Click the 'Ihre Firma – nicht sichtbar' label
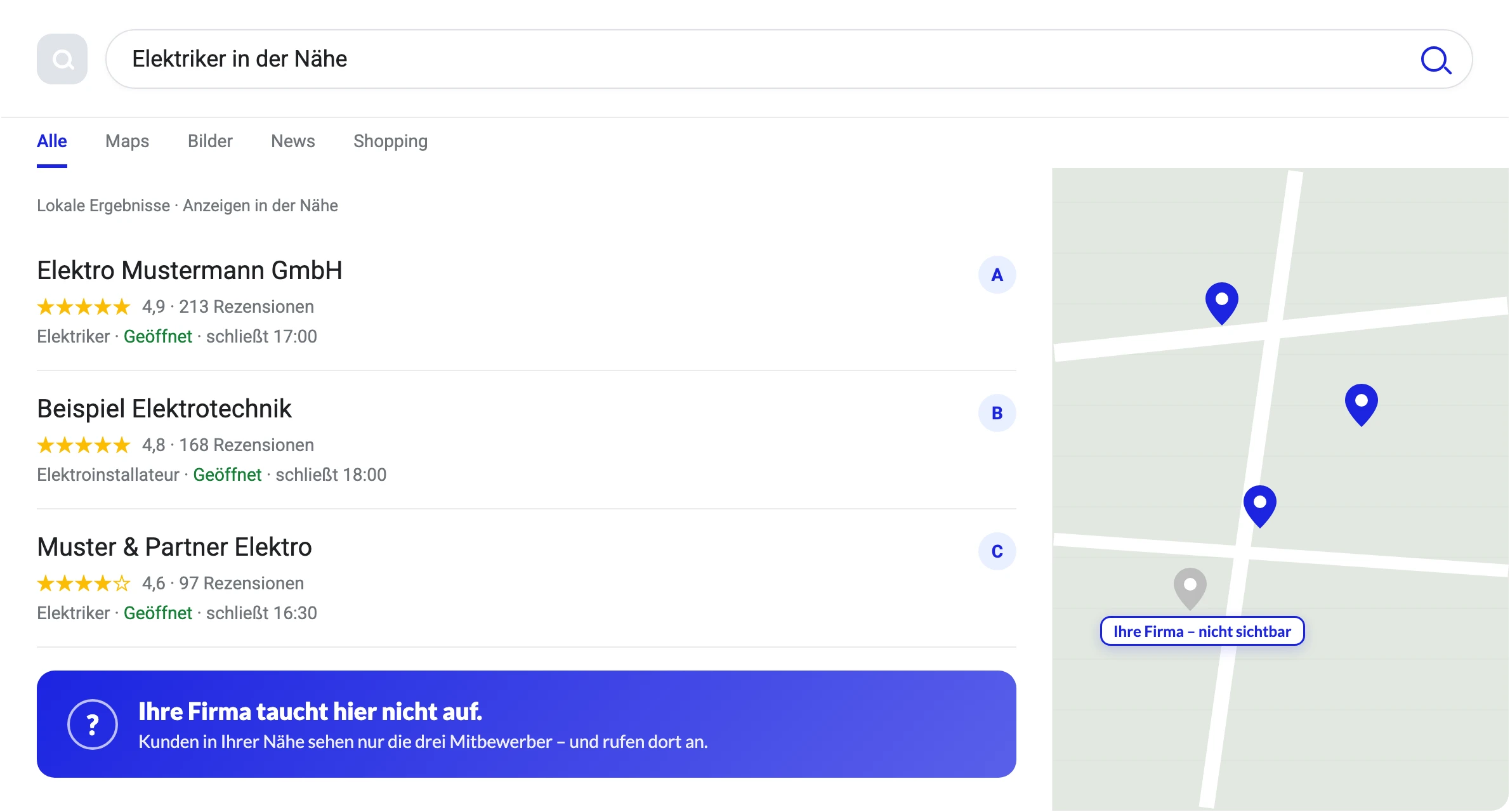Viewport: 1510px width, 812px height. coord(1202,631)
